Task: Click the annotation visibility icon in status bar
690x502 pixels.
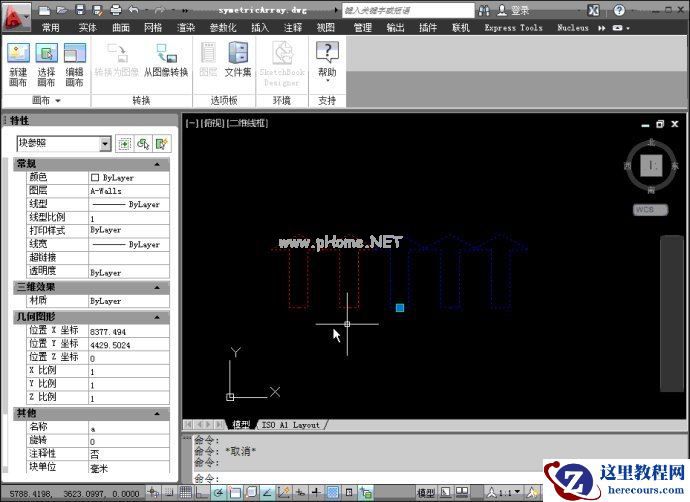Action: pyautogui.click(x=534, y=492)
